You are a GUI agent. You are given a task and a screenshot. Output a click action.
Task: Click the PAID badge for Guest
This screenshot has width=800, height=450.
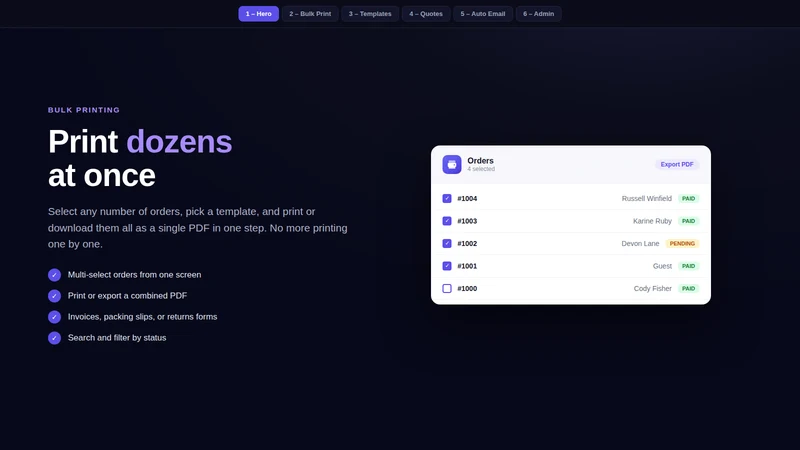tap(688, 266)
